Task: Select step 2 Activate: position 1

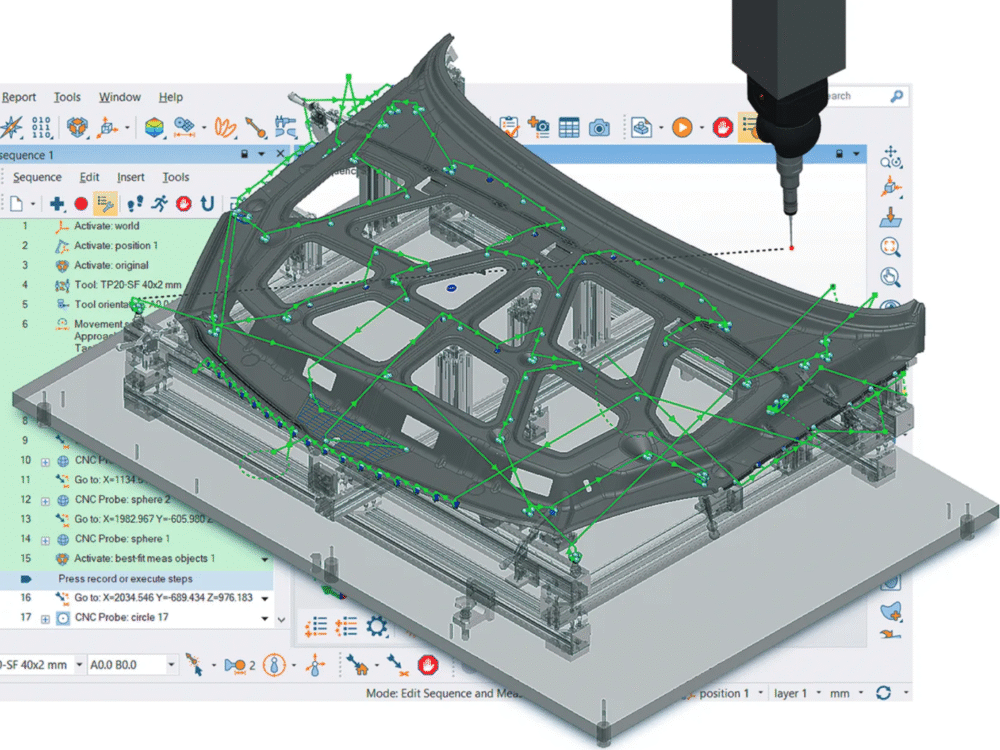Action: (115, 246)
